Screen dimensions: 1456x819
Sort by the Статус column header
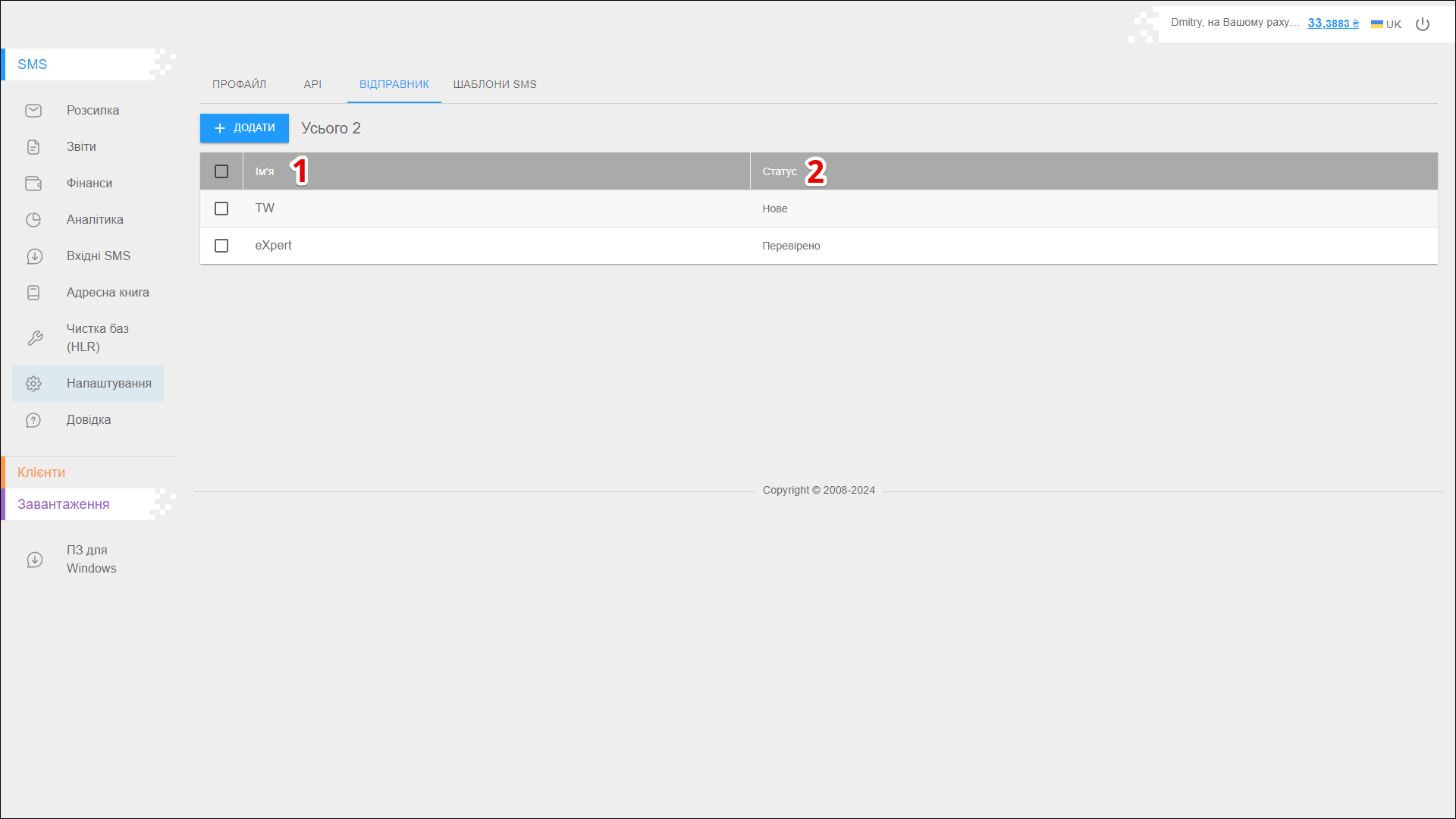780,172
